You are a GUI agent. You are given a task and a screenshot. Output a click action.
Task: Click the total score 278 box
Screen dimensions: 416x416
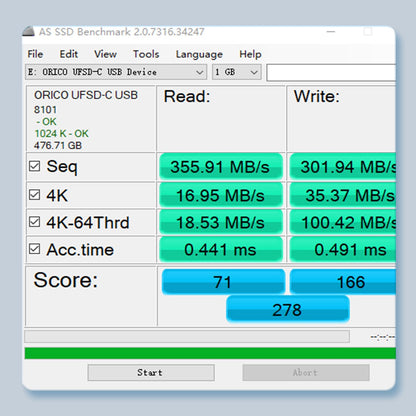pyautogui.click(x=288, y=310)
